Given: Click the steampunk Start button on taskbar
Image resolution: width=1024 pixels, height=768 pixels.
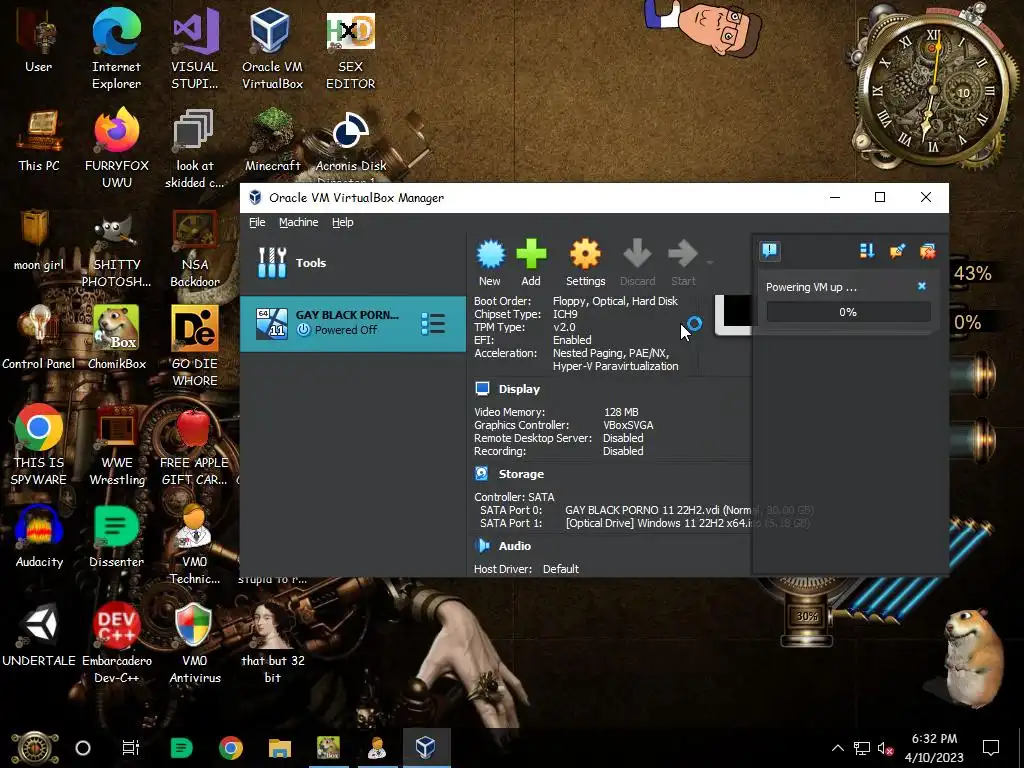Looking at the screenshot, I should (35, 748).
